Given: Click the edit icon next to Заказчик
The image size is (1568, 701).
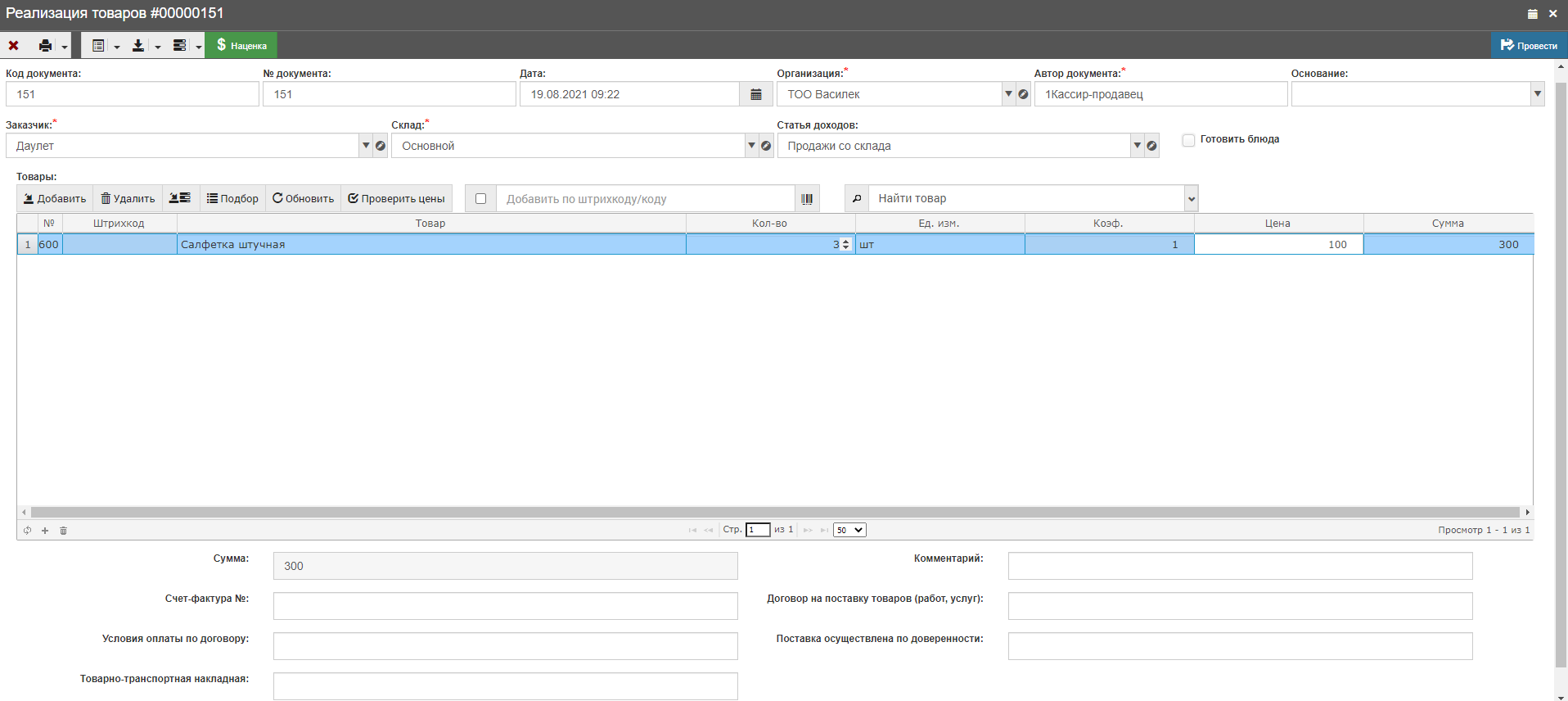Looking at the screenshot, I should pyautogui.click(x=381, y=146).
